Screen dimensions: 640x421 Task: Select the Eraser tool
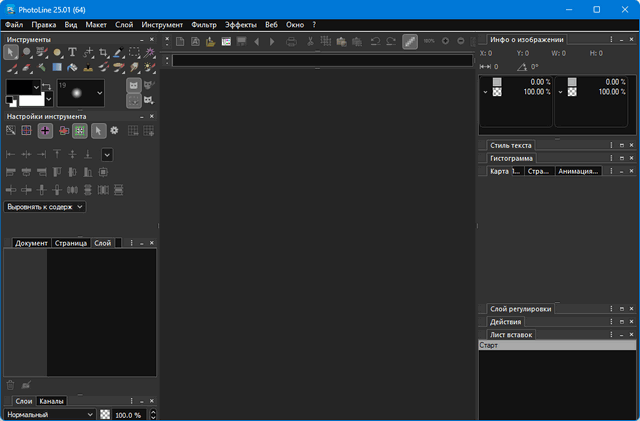point(27,67)
